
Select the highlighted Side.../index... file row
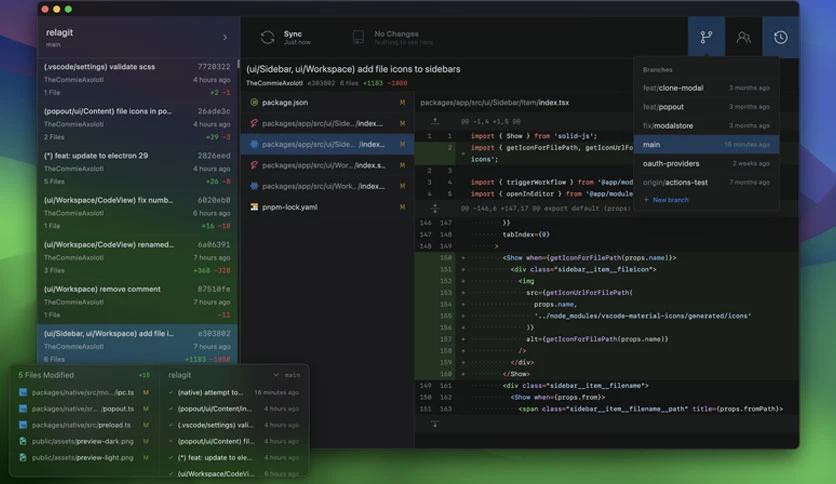click(x=327, y=144)
